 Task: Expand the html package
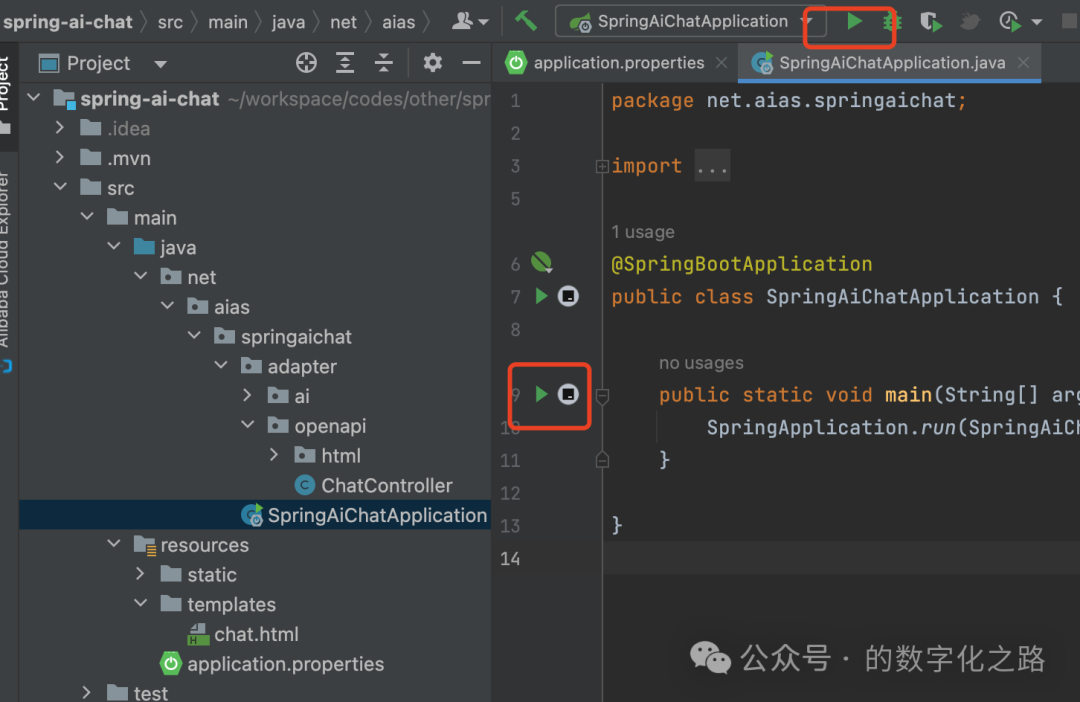click(x=275, y=454)
